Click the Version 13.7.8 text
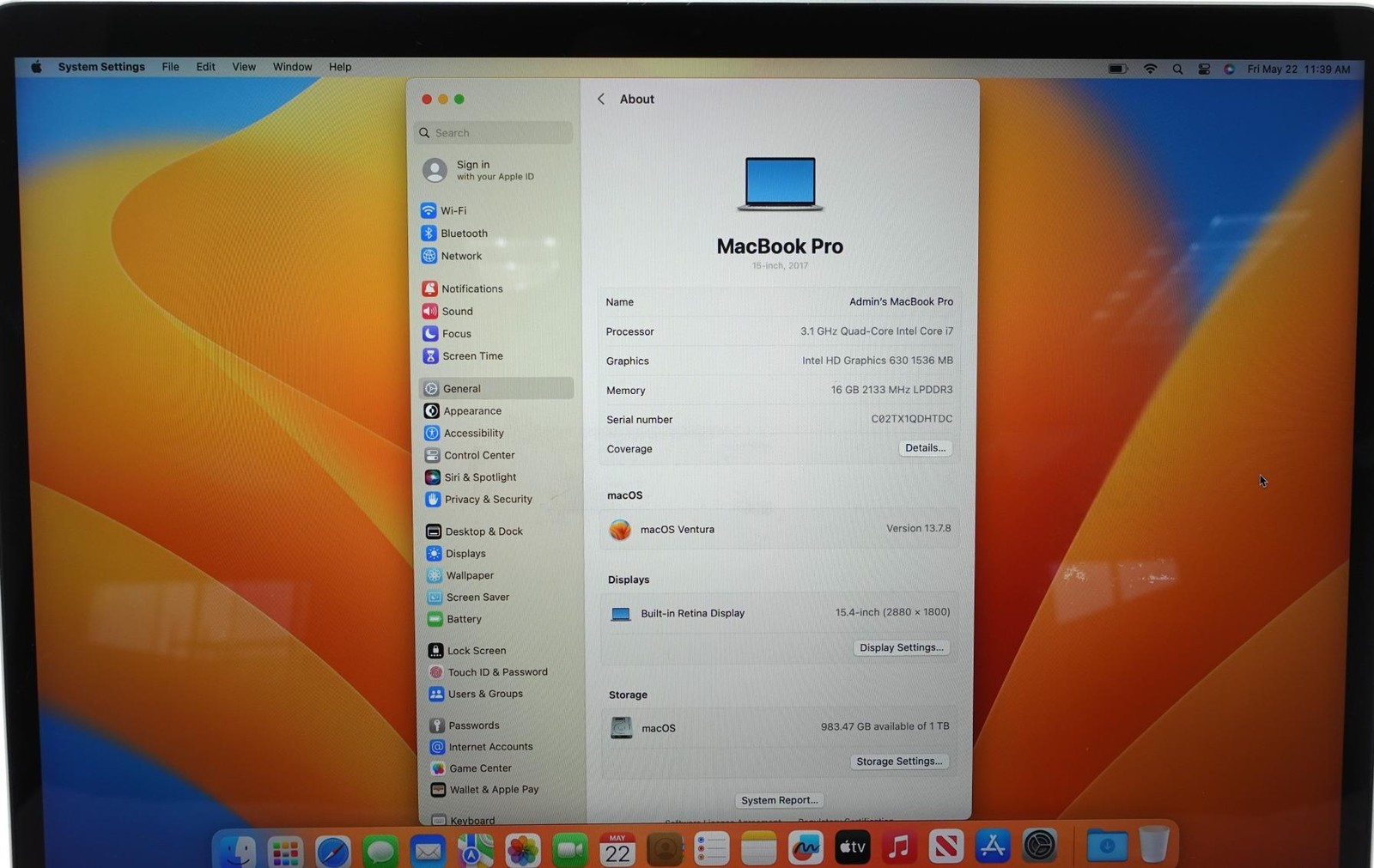The height and width of the screenshot is (868, 1374). (918, 528)
